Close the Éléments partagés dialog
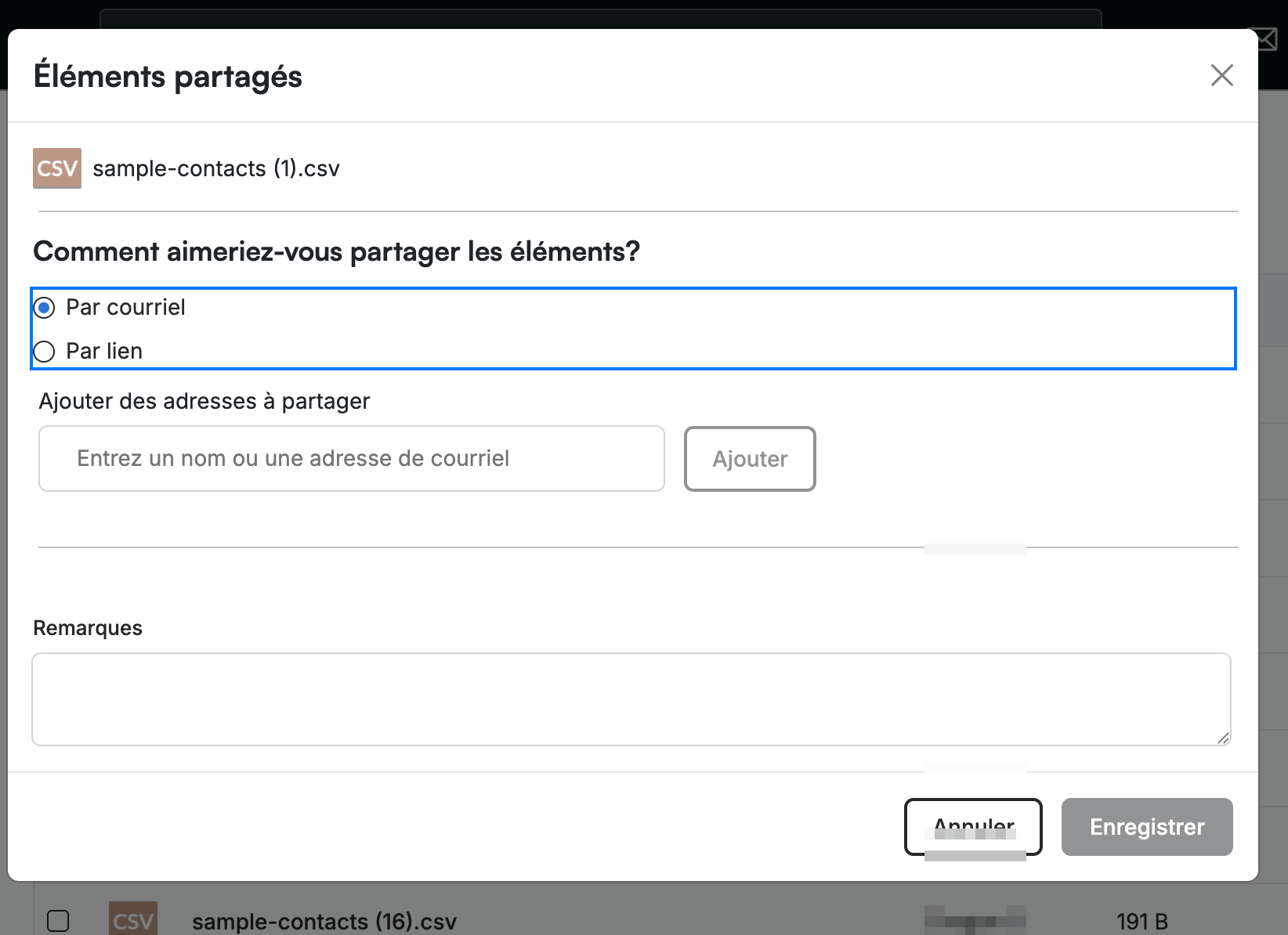1288x935 pixels. click(1221, 75)
